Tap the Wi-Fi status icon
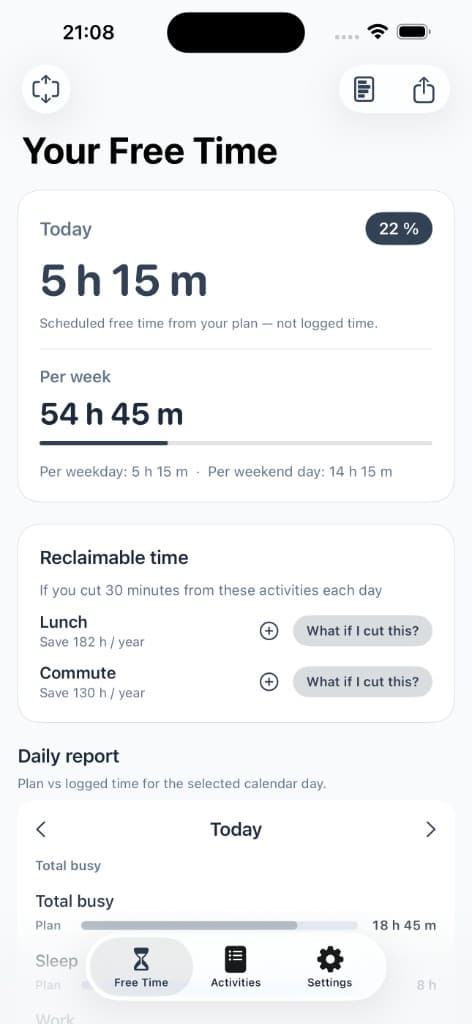Screen dimensions: 472x1024 [377, 31]
